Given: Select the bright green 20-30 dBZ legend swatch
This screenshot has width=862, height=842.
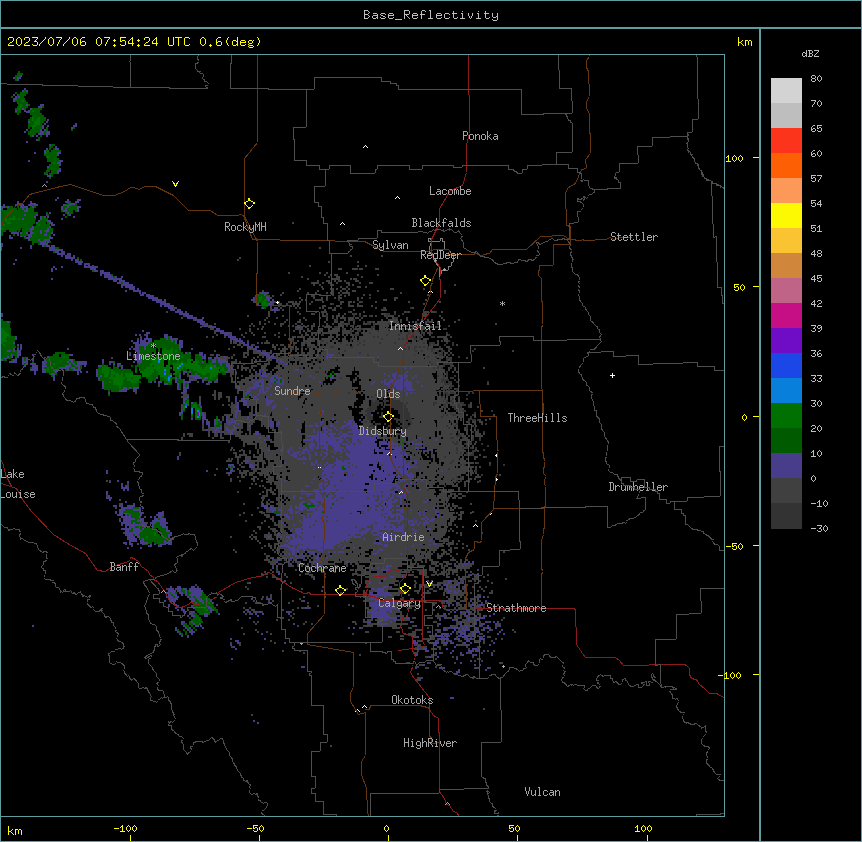Looking at the screenshot, I should pos(786,416).
